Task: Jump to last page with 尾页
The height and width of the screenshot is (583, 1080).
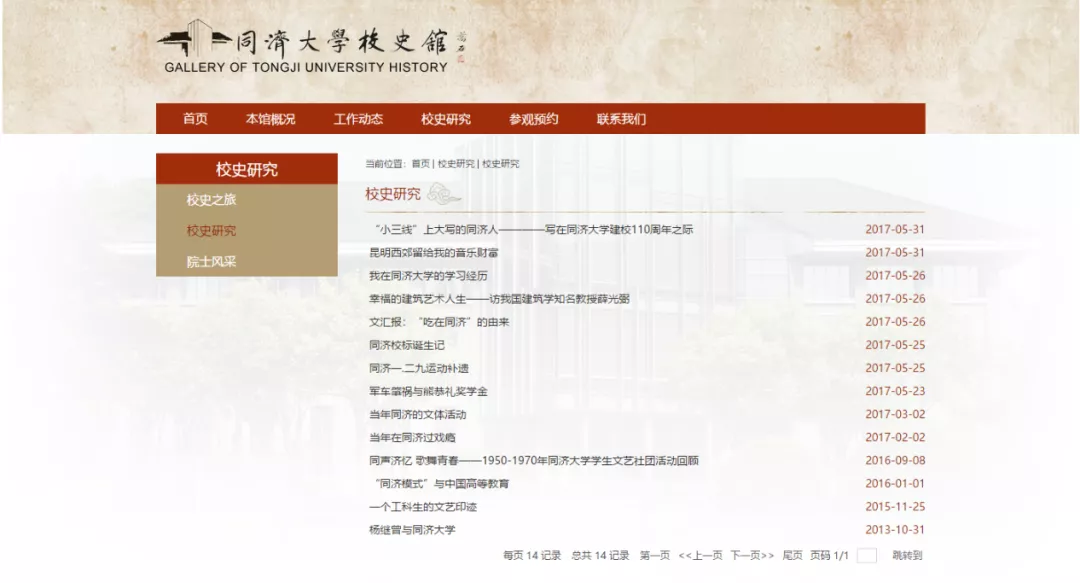Action: pyautogui.click(x=792, y=556)
